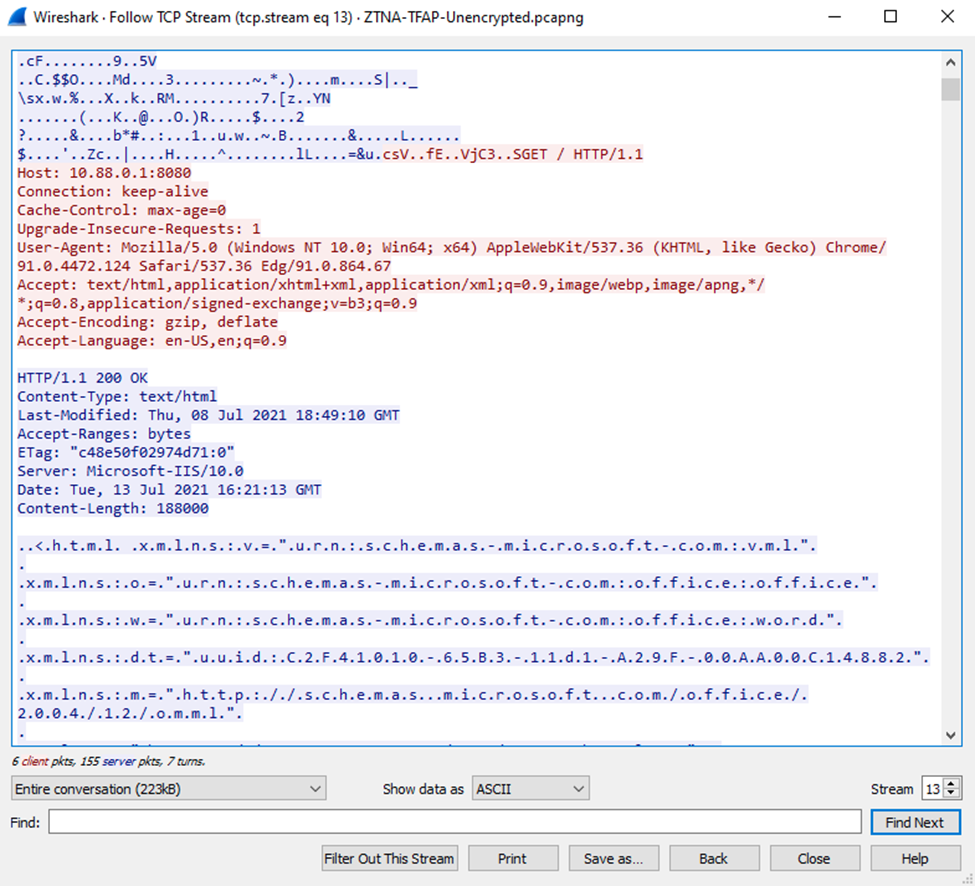
Task: Decrement the Stream number with down arrow
Action: pyautogui.click(x=951, y=794)
